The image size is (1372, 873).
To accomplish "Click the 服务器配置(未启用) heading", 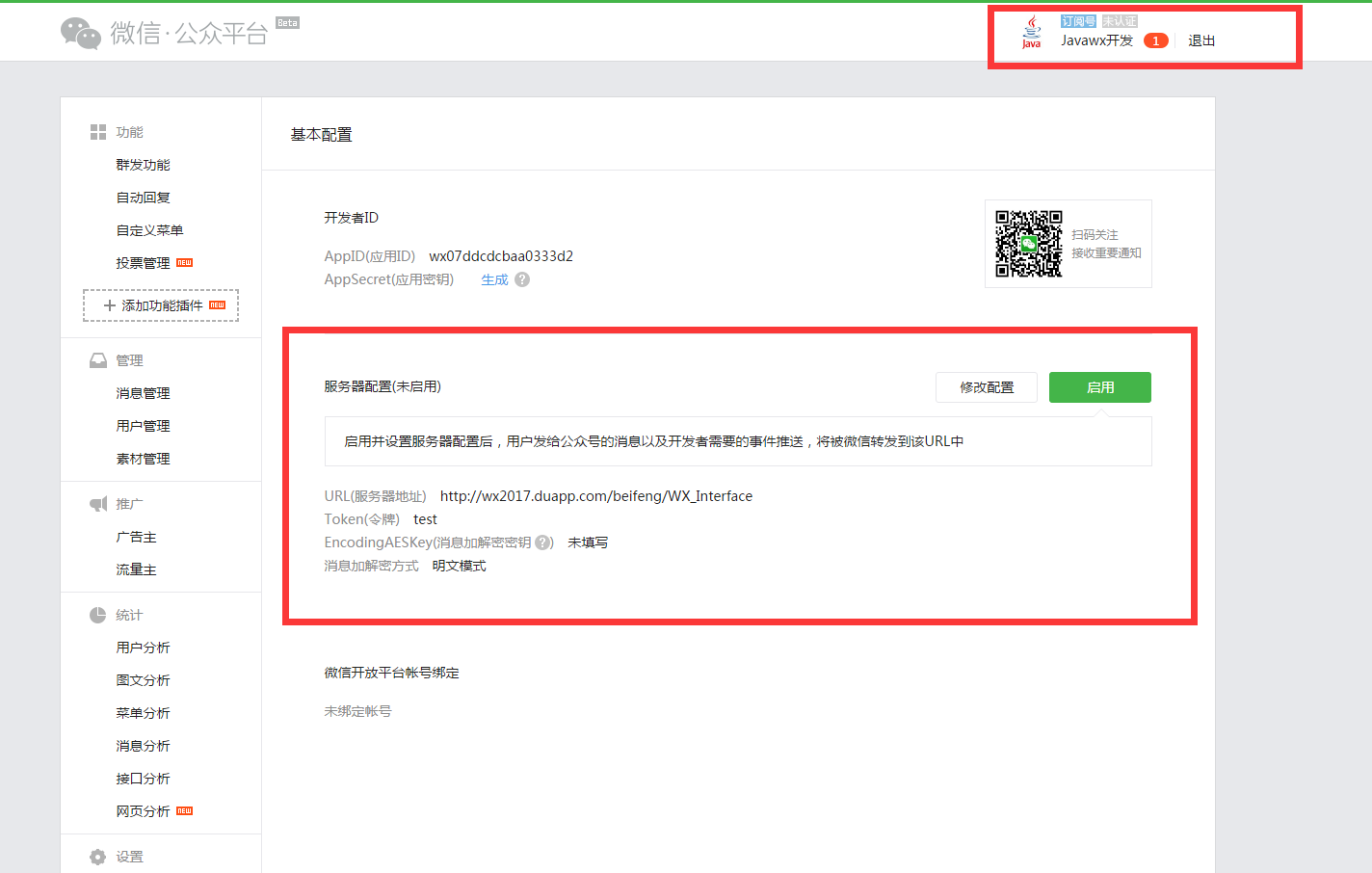I will 383,386.
